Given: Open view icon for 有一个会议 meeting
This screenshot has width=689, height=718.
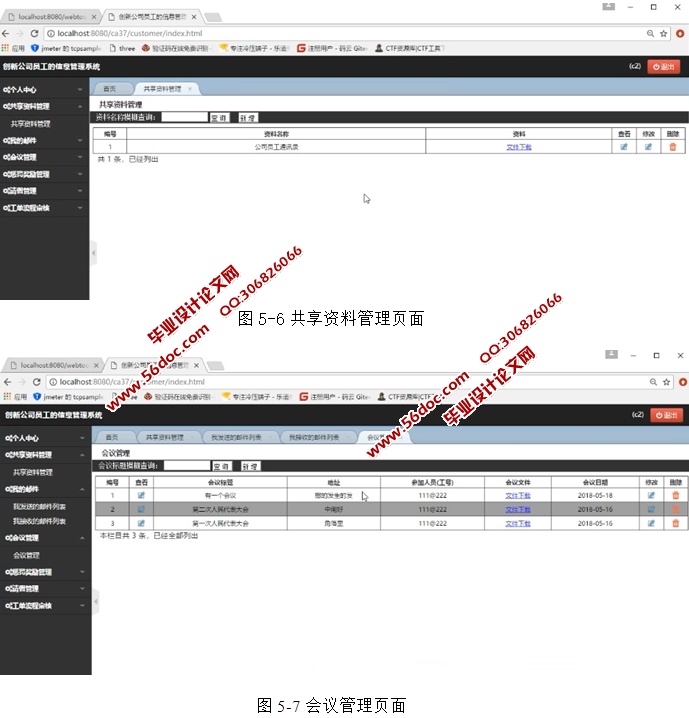Looking at the screenshot, I should click(141, 495).
